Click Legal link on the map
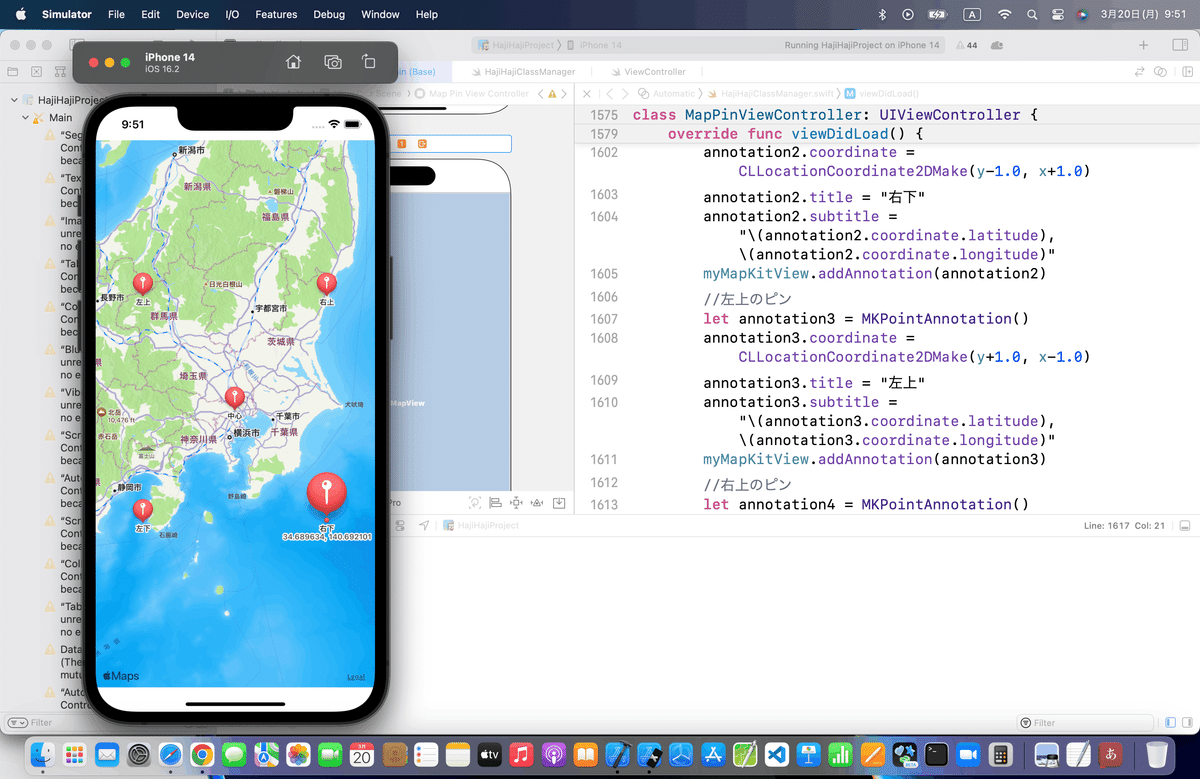Screen dimensions: 1200x779 click(355, 677)
